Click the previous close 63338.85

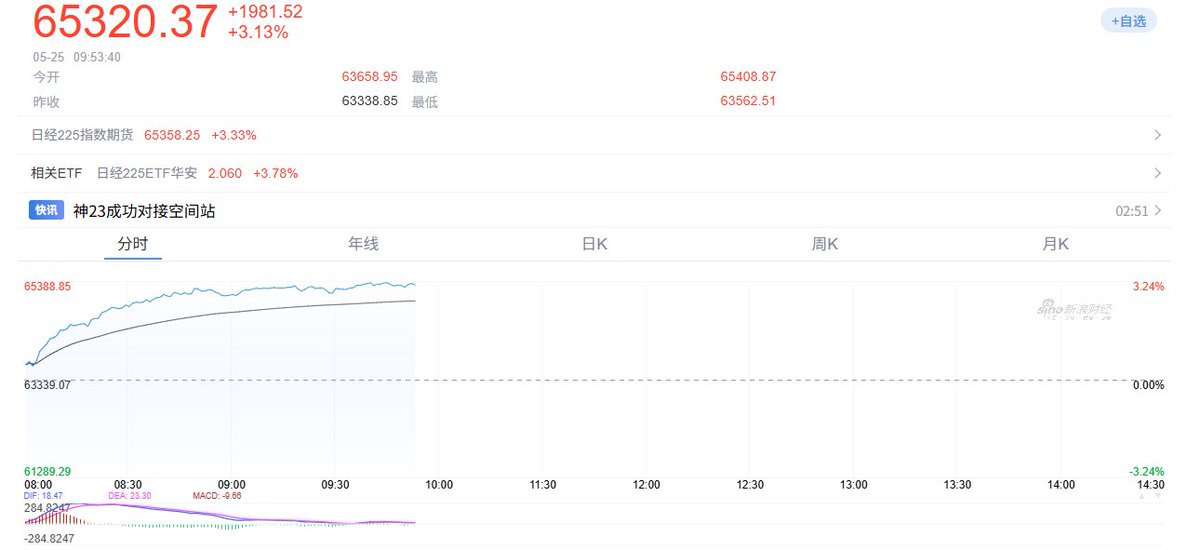(370, 101)
